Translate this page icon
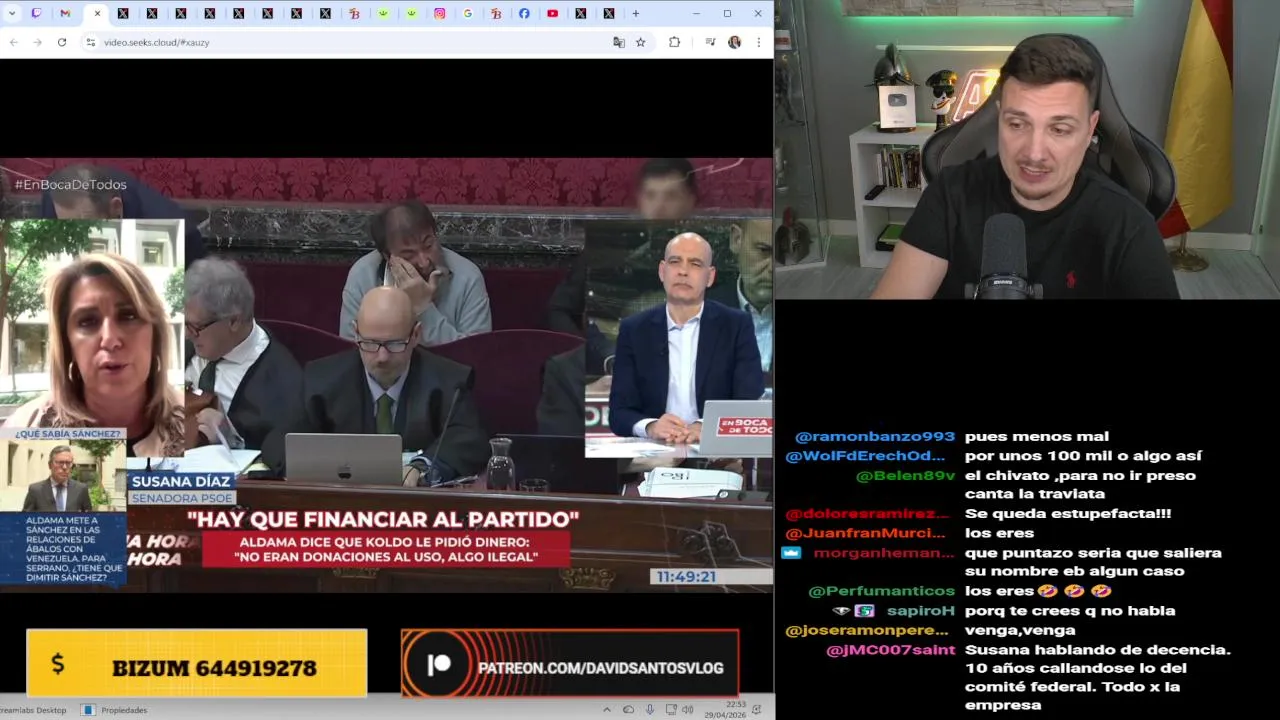This screenshot has width=1280, height=720. coord(619,42)
